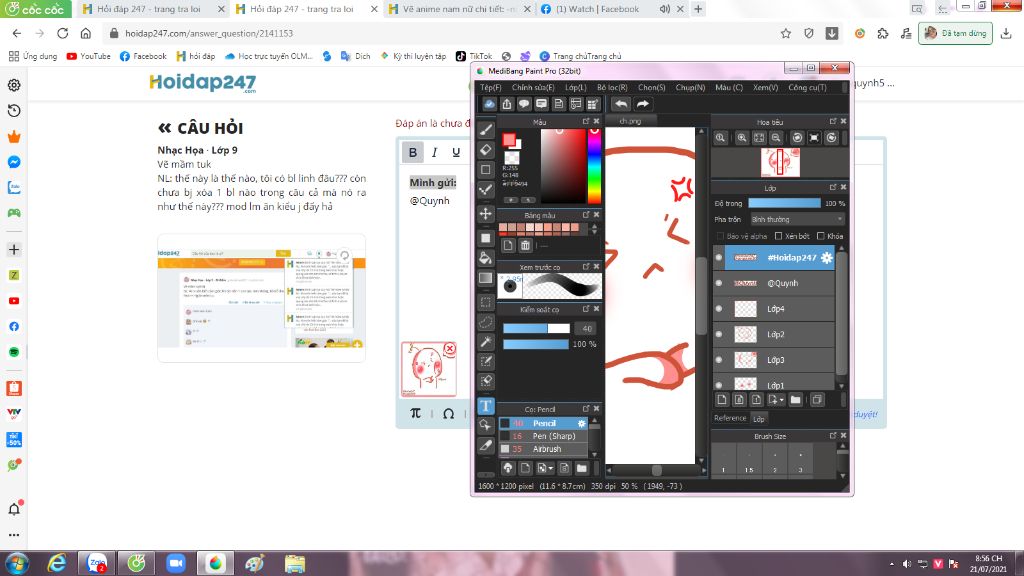Viewport: 1024px width, 576px height.
Task: Toggle visibility of Lớp2 layer
Action: [x=719, y=334]
